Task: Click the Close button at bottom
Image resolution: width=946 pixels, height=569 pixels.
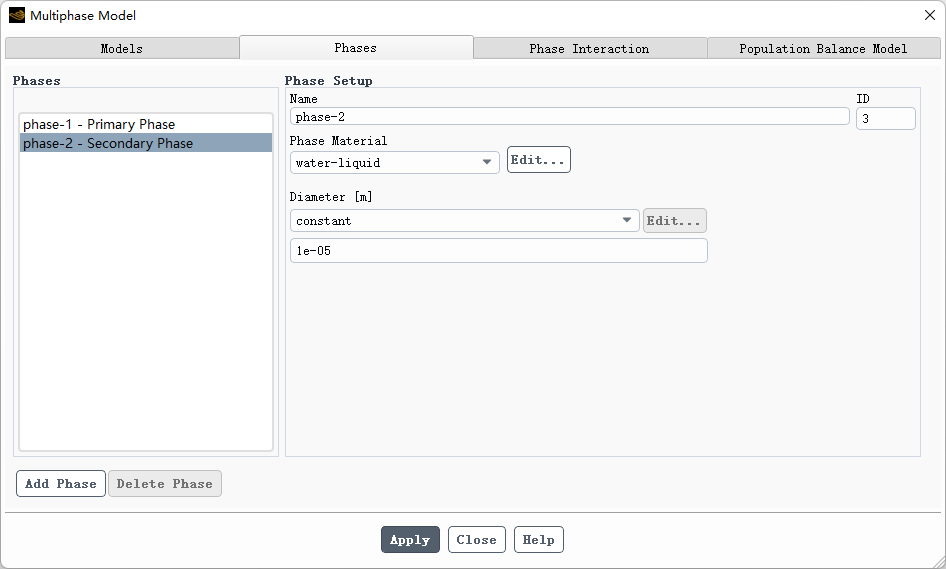Action: pyautogui.click(x=477, y=540)
